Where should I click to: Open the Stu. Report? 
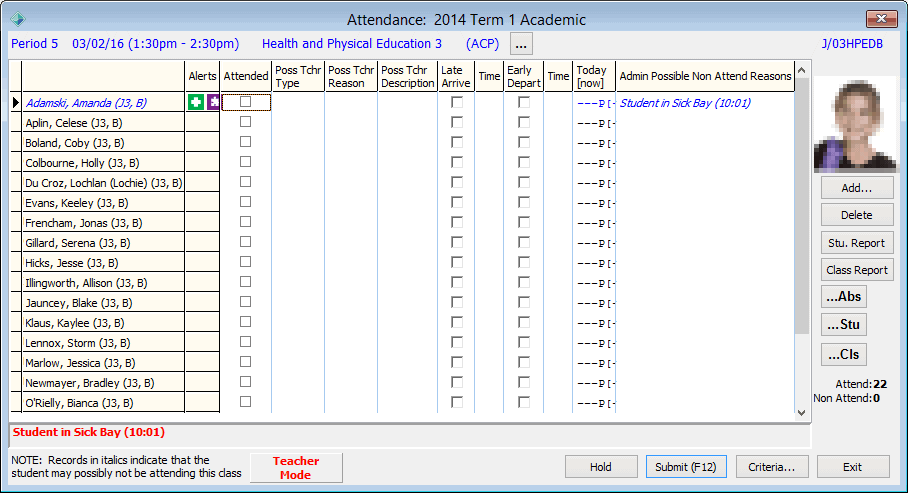click(x=857, y=243)
